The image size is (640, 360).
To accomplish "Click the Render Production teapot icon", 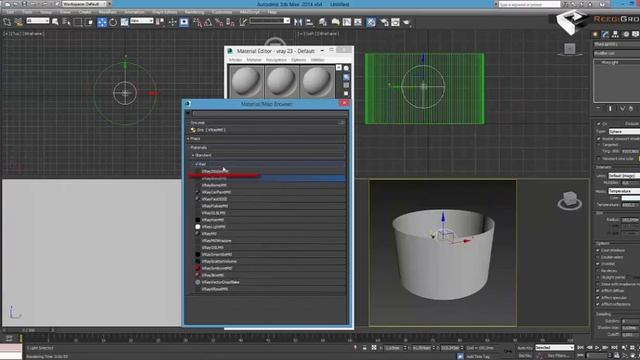I will pos(407,22).
